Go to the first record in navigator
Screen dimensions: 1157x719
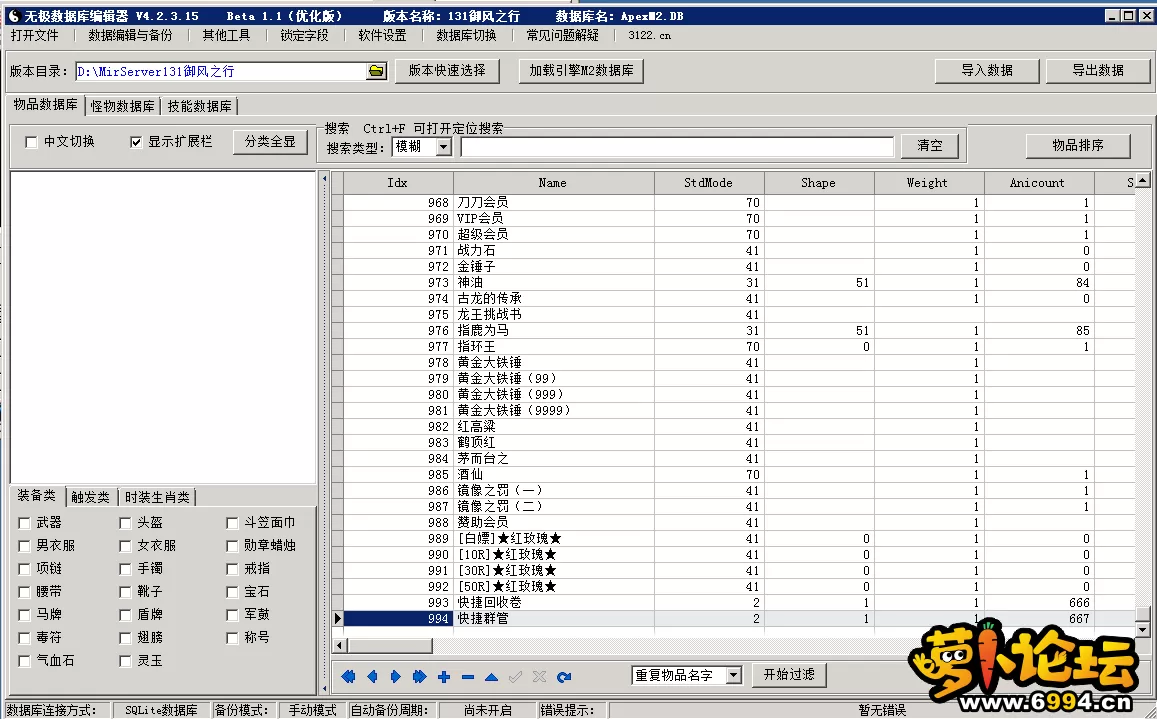348,676
